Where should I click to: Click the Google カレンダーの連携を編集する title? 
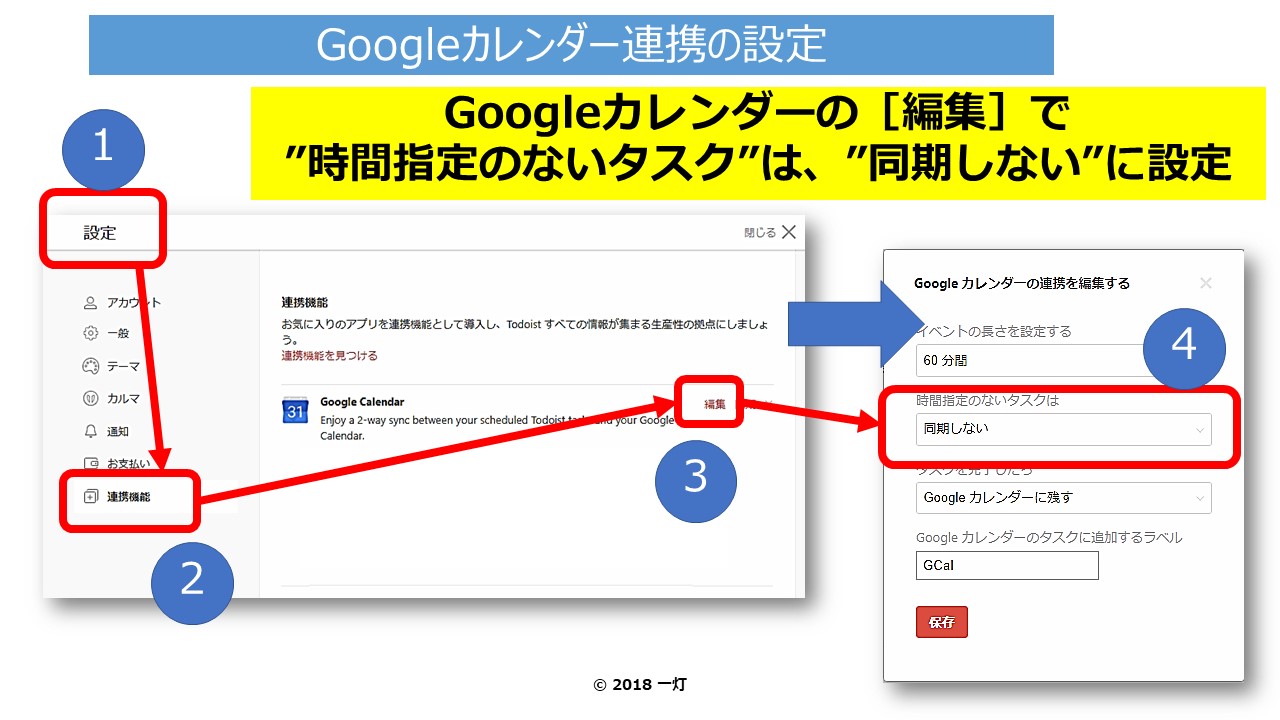tap(1022, 283)
